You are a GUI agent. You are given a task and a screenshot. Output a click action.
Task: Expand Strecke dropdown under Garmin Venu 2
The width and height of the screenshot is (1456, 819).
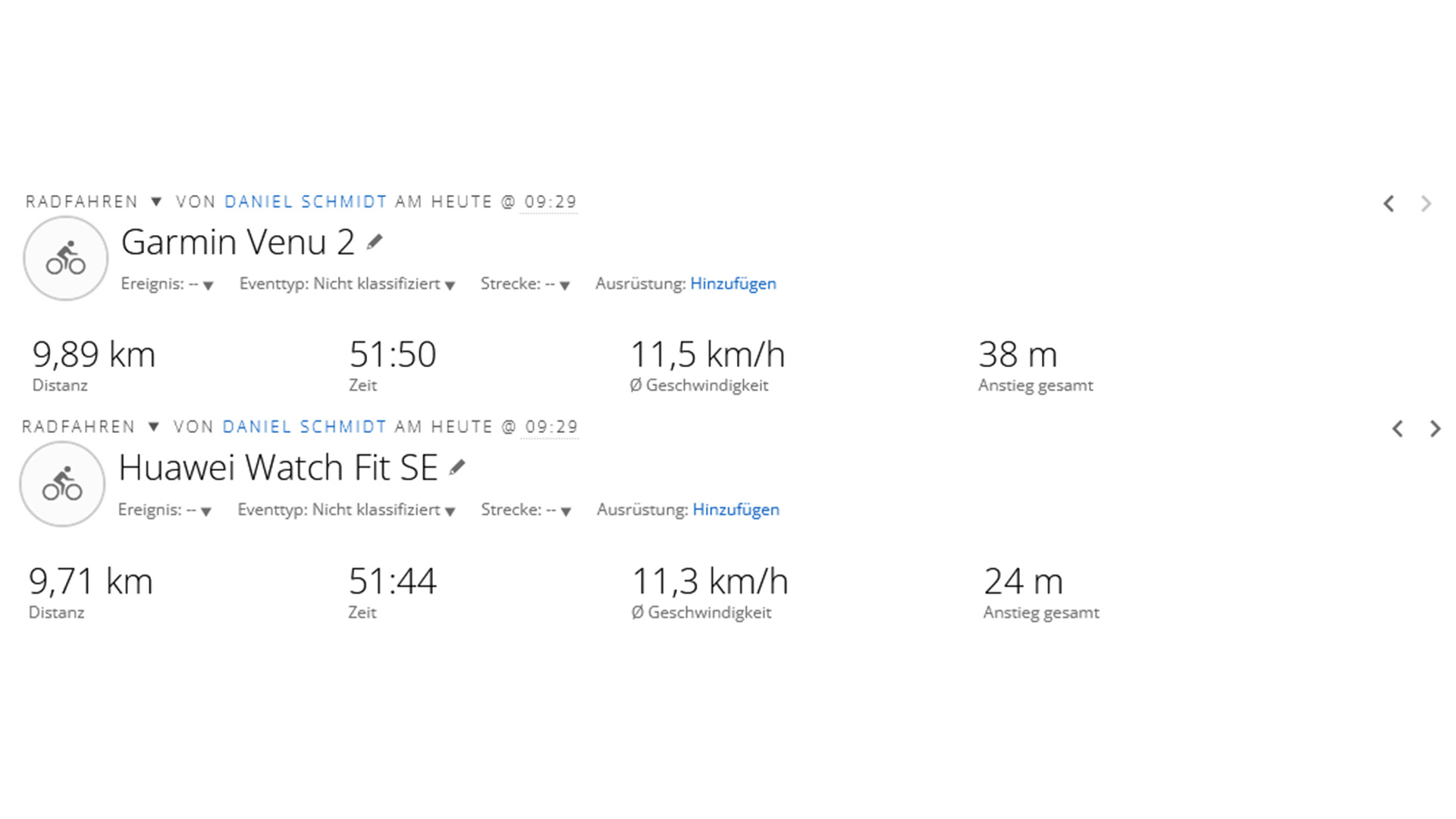[x=564, y=285]
